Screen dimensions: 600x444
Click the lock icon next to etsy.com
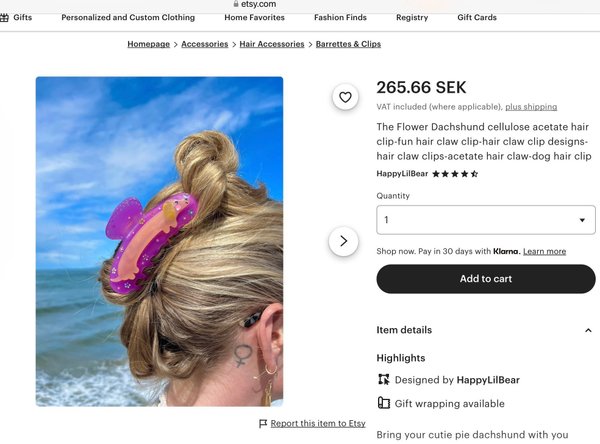pos(236,4)
